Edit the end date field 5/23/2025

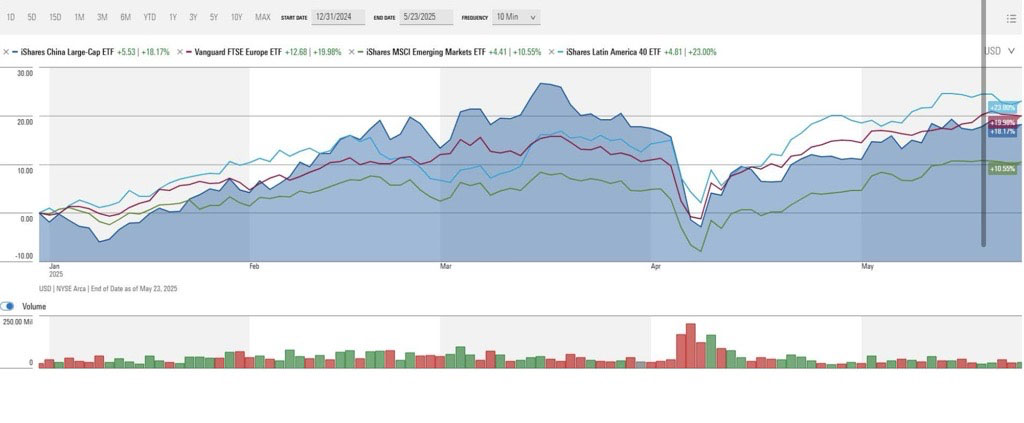click(426, 17)
